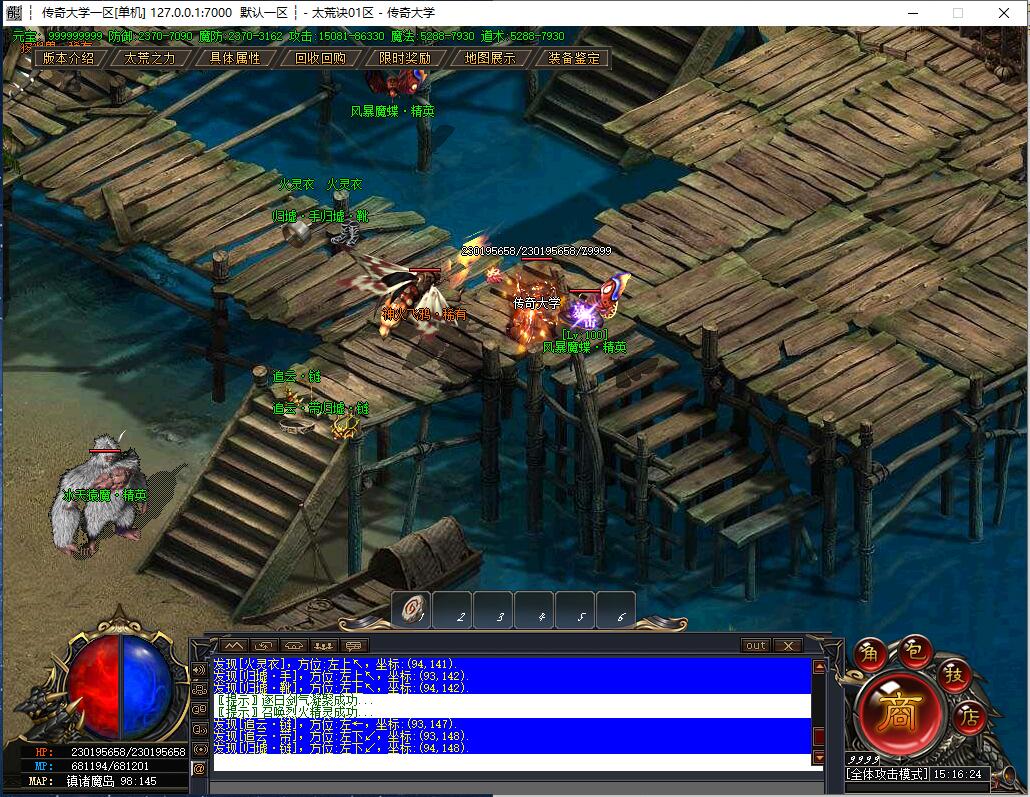This screenshot has width=1030, height=797.
Task: Open the shop (店) orb
Action: [x=969, y=717]
